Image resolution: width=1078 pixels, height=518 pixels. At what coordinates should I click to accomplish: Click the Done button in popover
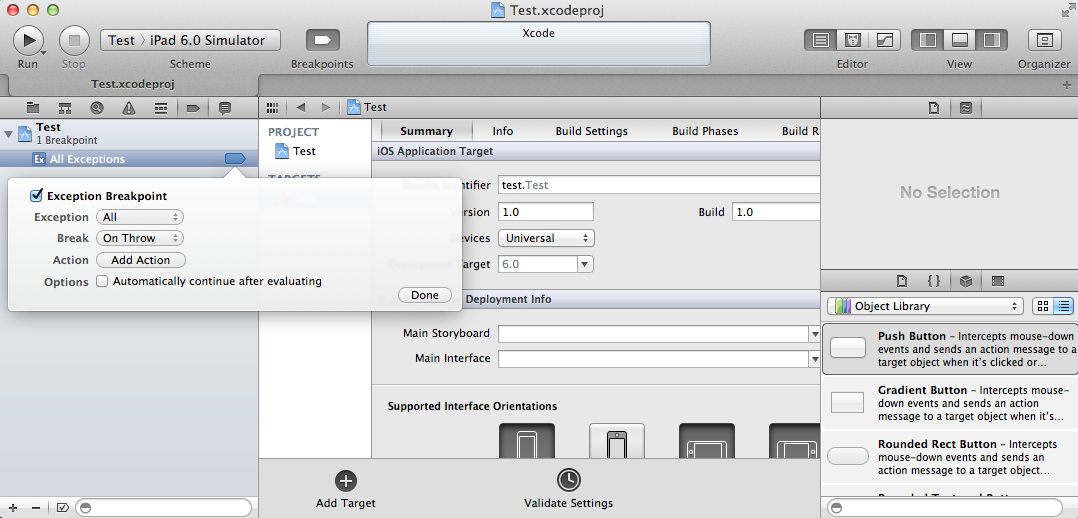click(424, 295)
